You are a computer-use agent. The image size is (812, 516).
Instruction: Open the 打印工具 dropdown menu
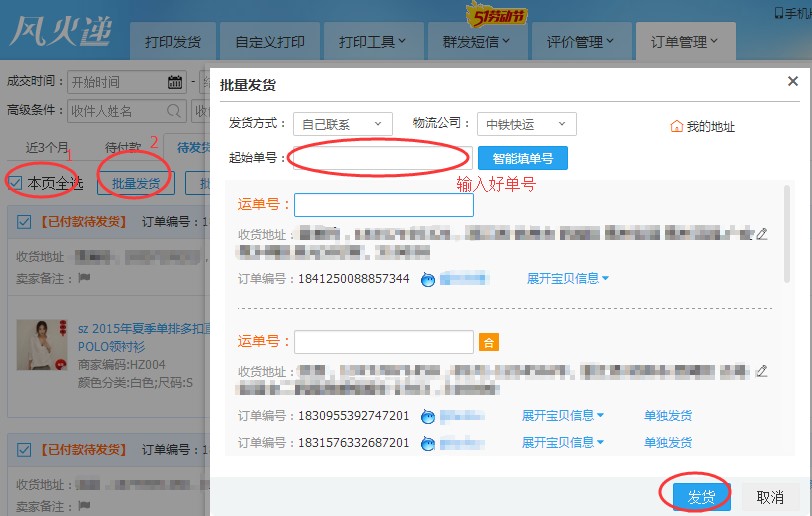(x=373, y=41)
